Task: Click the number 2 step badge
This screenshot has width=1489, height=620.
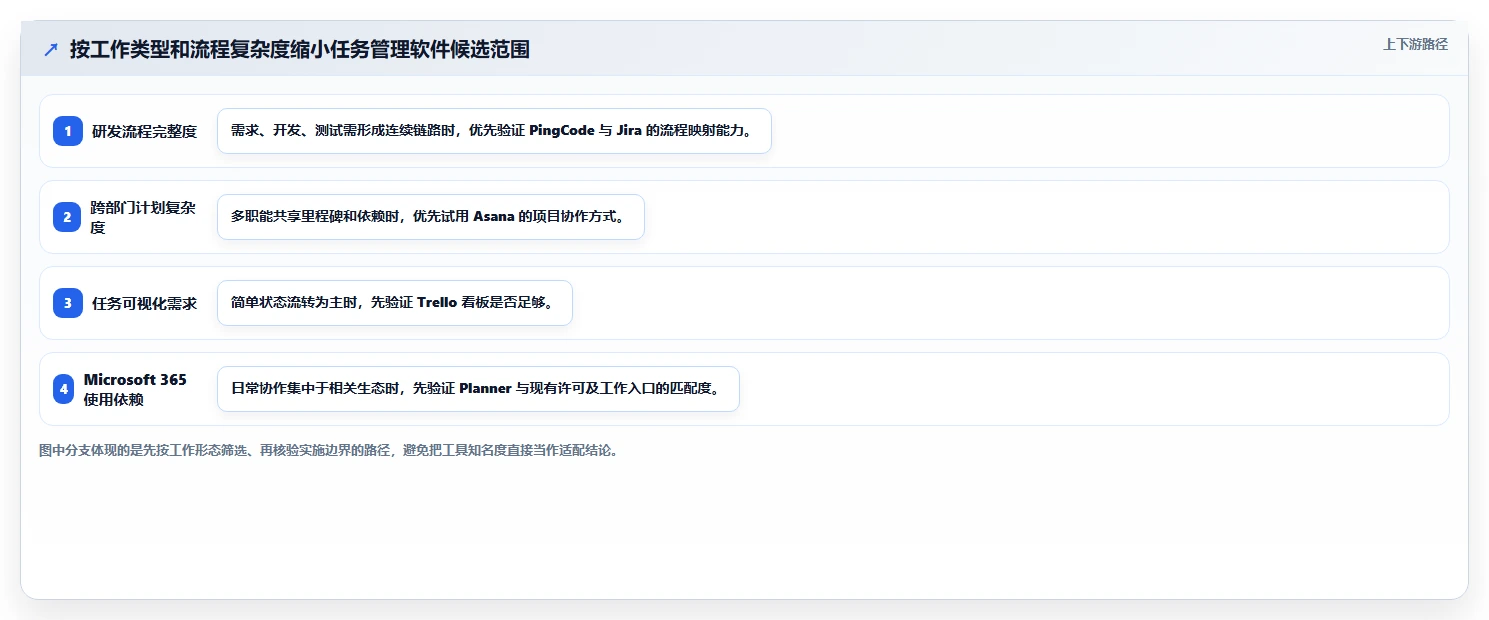Action: (x=68, y=217)
